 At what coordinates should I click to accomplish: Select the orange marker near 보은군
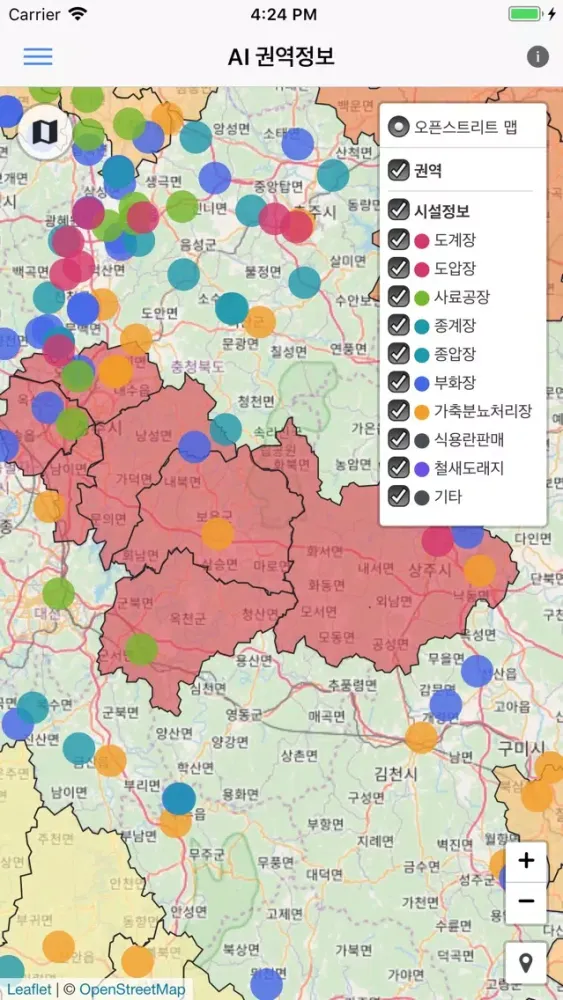tap(217, 534)
